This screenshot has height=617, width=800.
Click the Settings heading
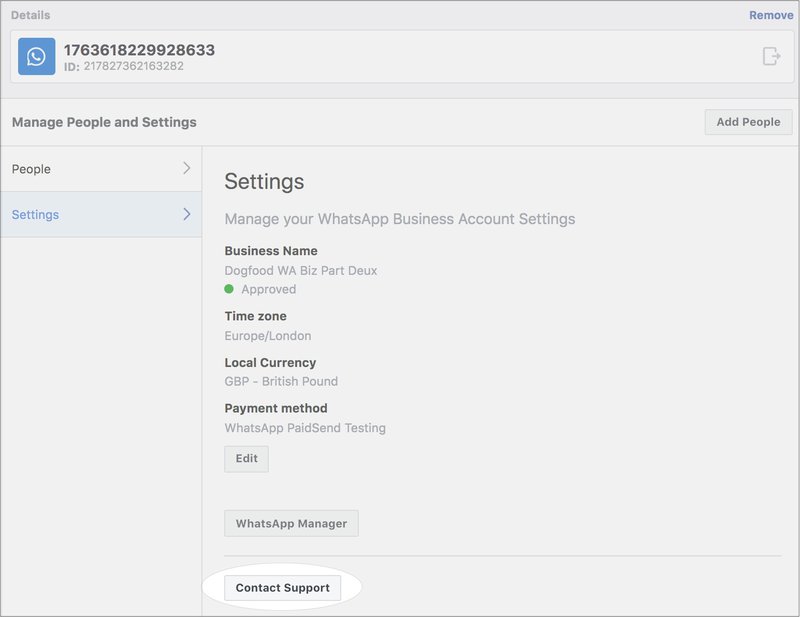click(x=264, y=182)
